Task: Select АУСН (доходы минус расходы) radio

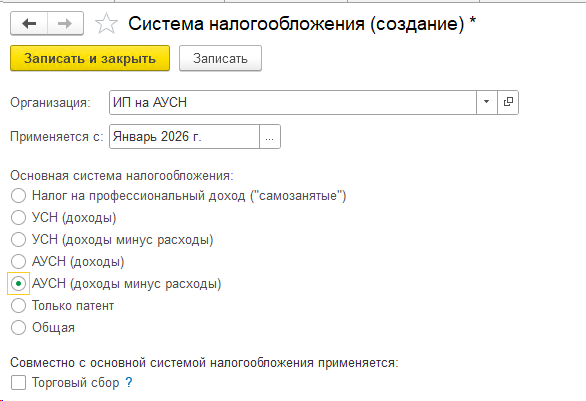Action: point(18,284)
